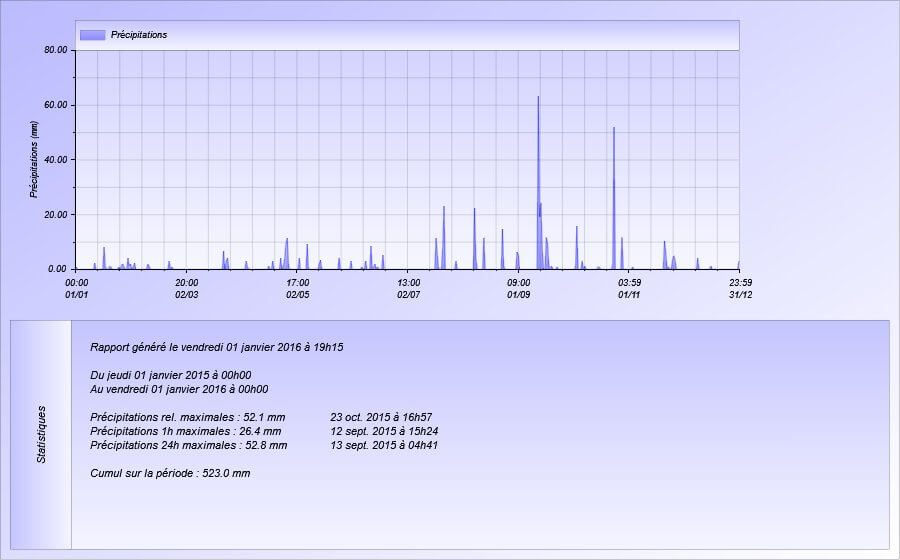
Task: Click the 13:00 02/07 x-axis label
Action: click(408, 289)
